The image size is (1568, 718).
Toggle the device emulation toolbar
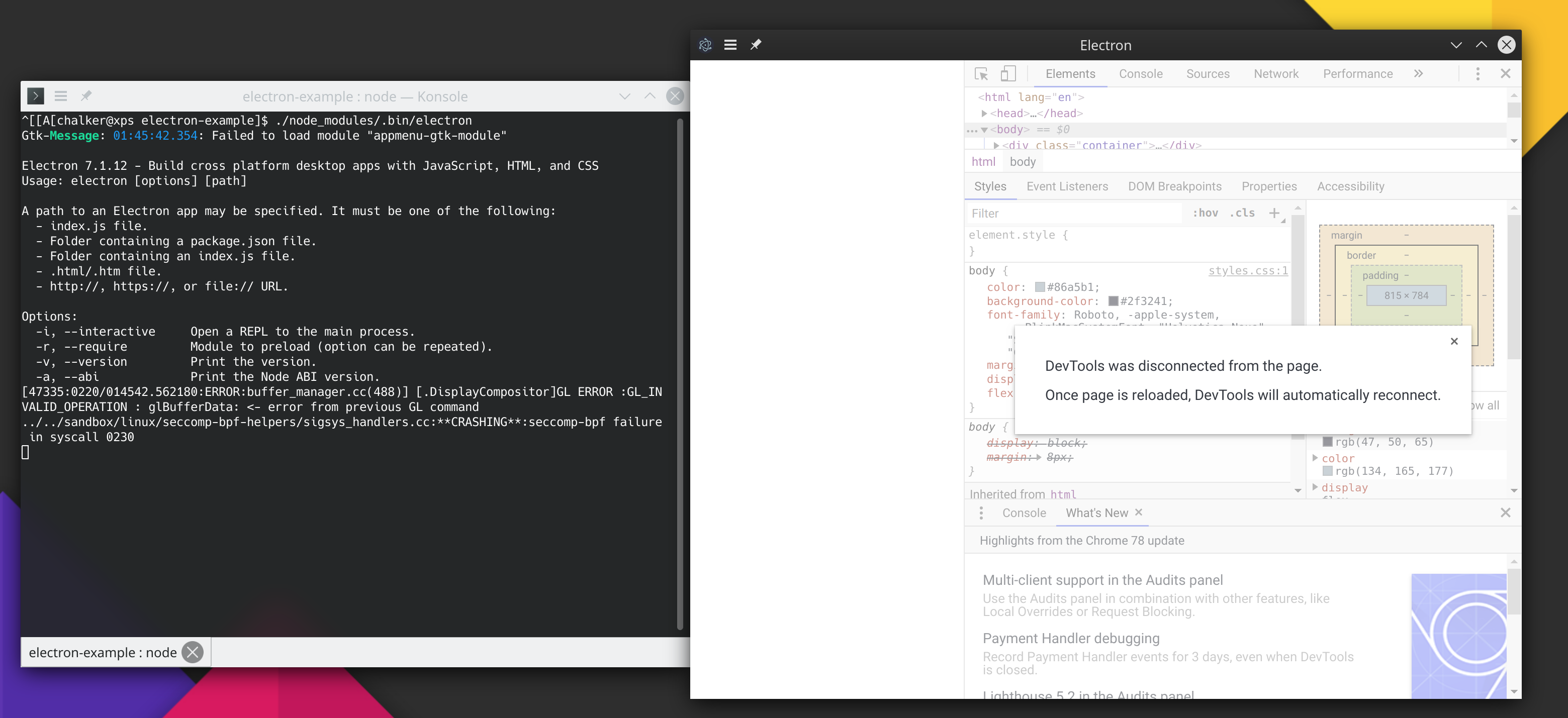1008,73
